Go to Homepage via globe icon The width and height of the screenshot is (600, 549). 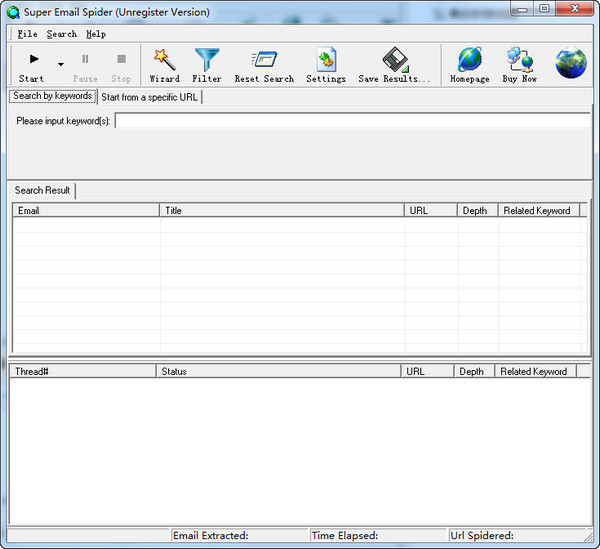469,61
